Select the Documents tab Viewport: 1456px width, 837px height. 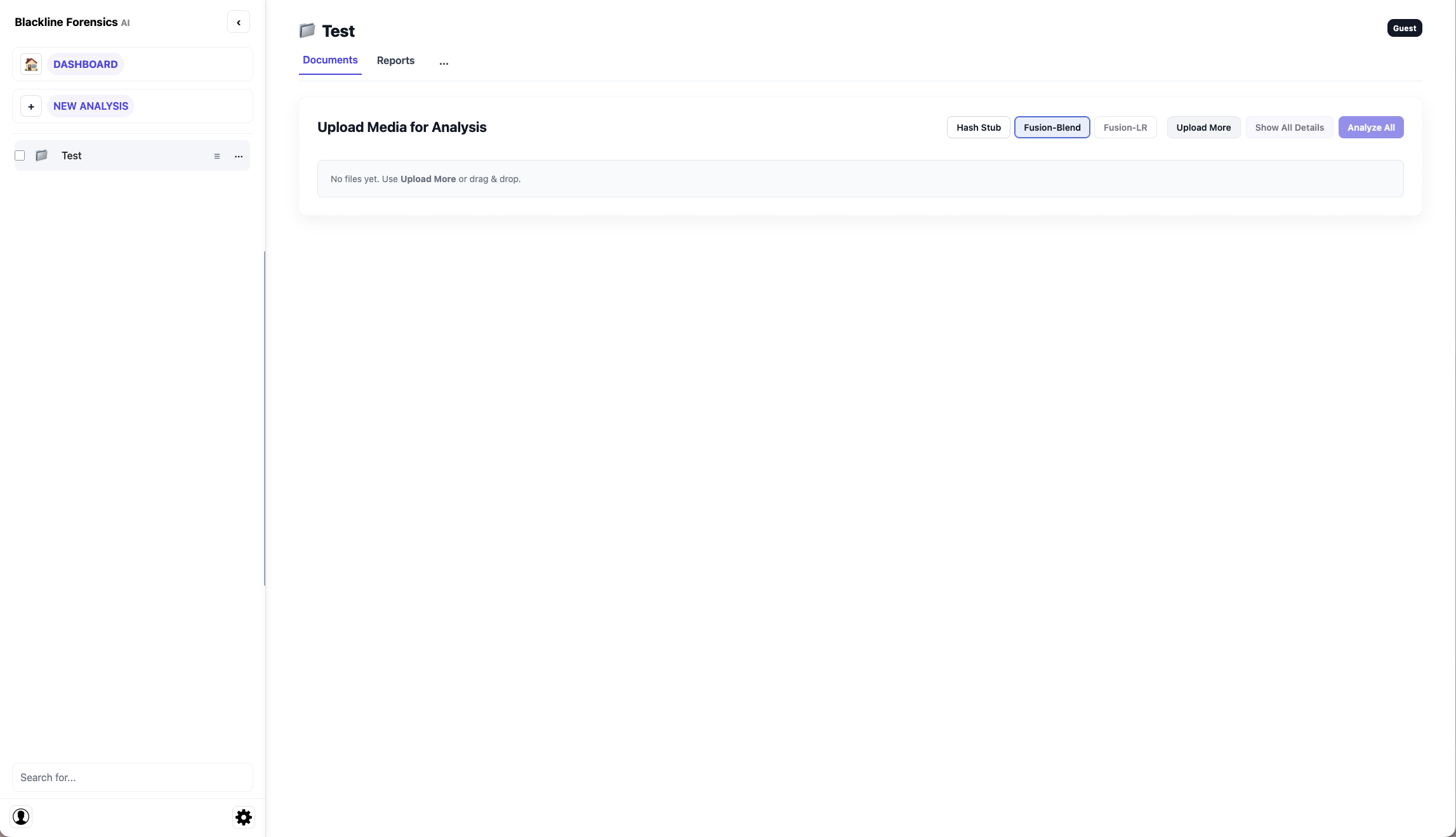(x=329, y=60)
